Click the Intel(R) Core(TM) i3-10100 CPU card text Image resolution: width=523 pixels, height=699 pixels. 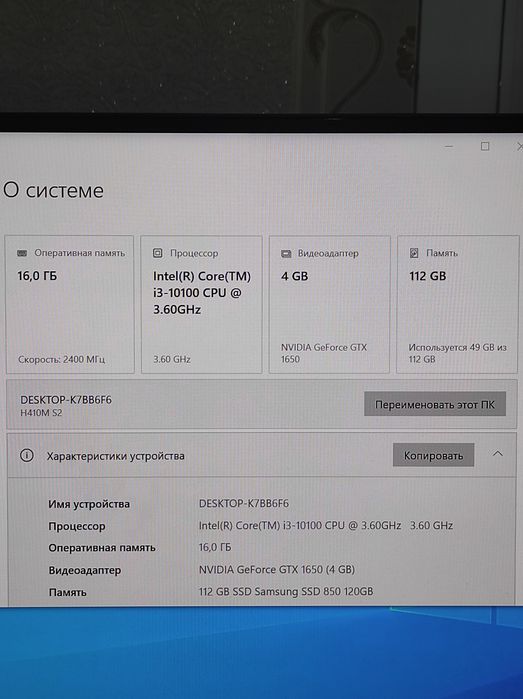coord(202,293)
